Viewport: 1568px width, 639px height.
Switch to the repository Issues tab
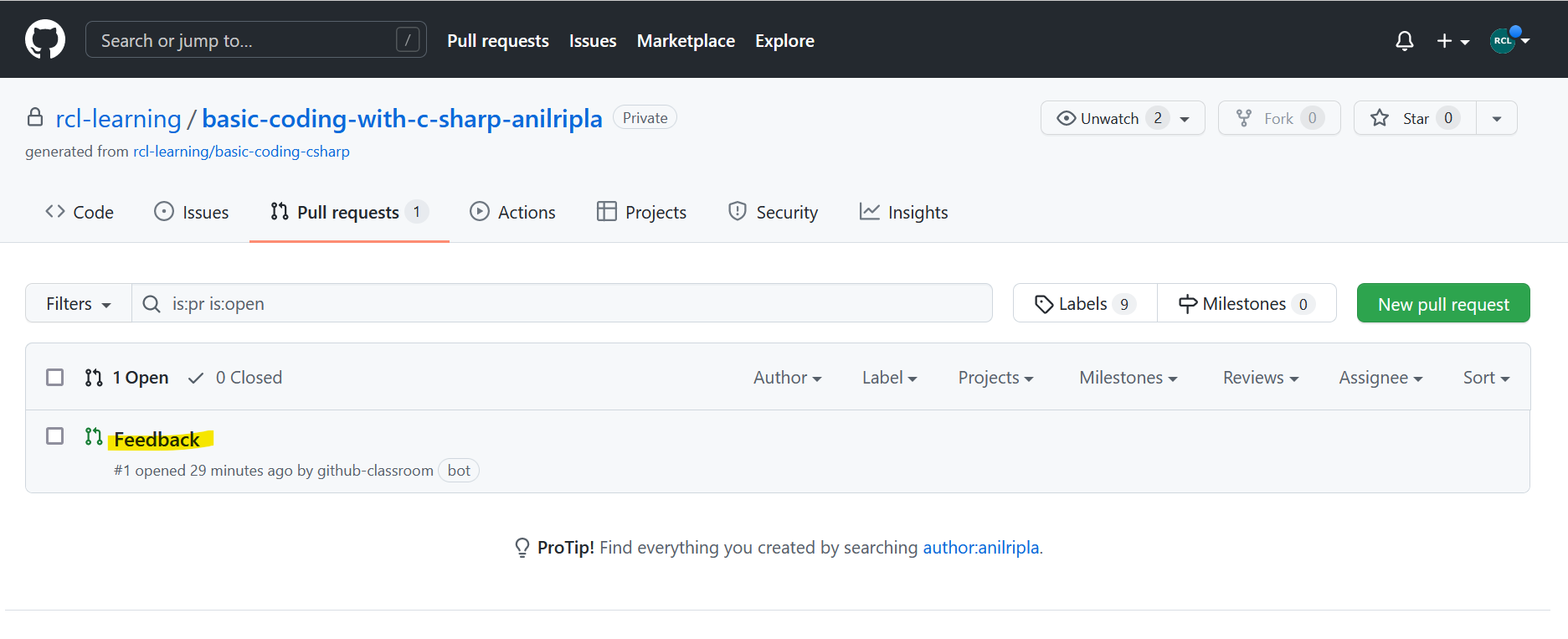coord(192,212)
